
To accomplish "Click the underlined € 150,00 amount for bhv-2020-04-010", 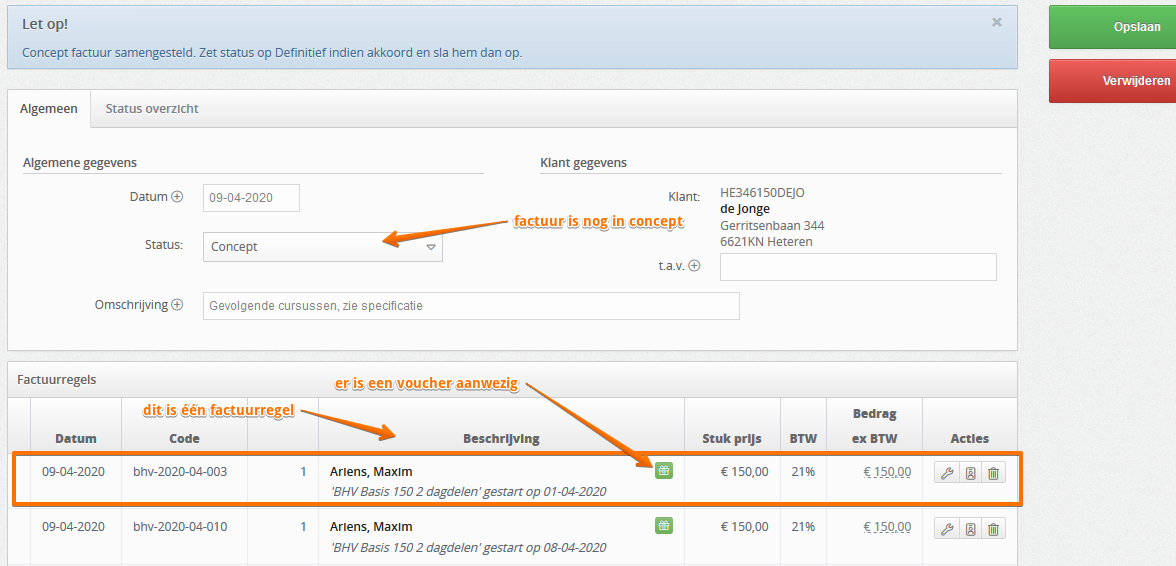I will (887, 527).
